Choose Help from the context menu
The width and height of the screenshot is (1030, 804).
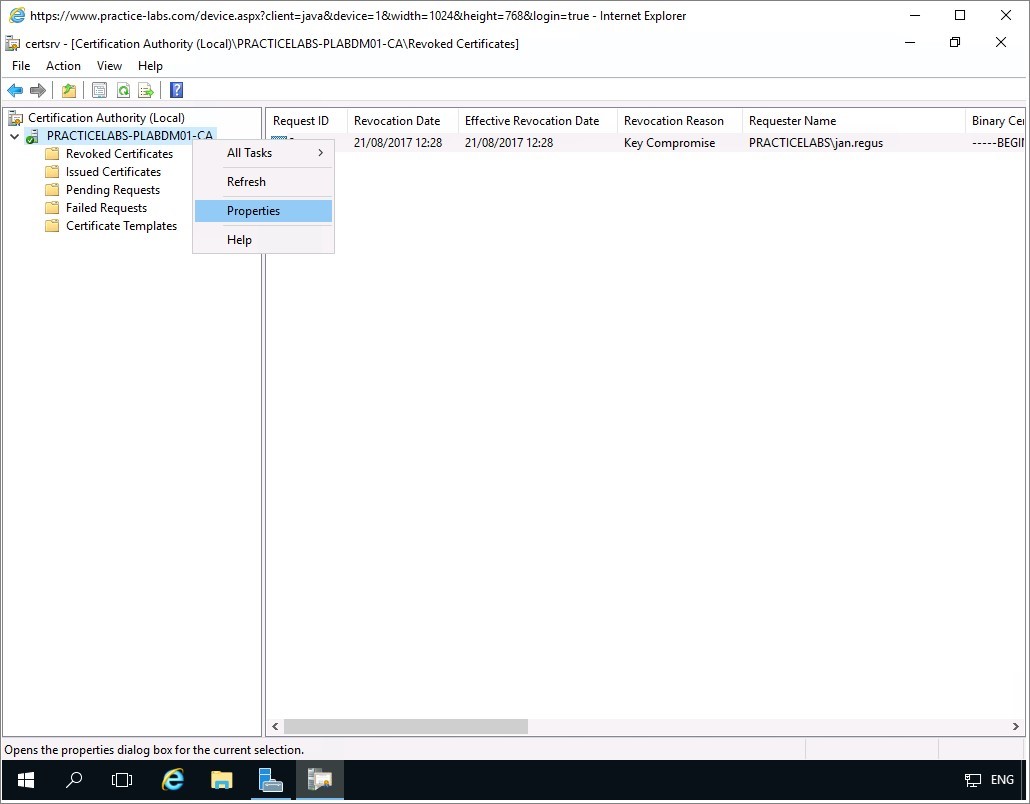tap(263, 240)
